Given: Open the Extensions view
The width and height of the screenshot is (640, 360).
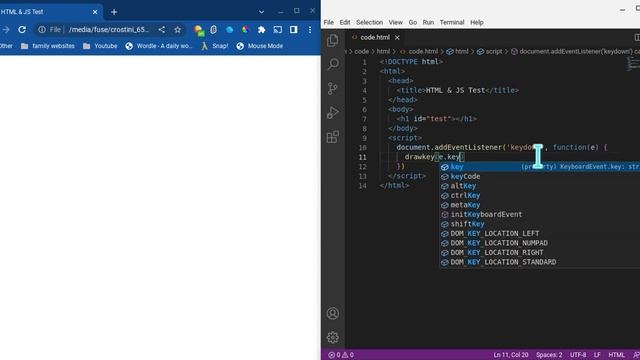Looking at the screenshot, I should point(333,137).
